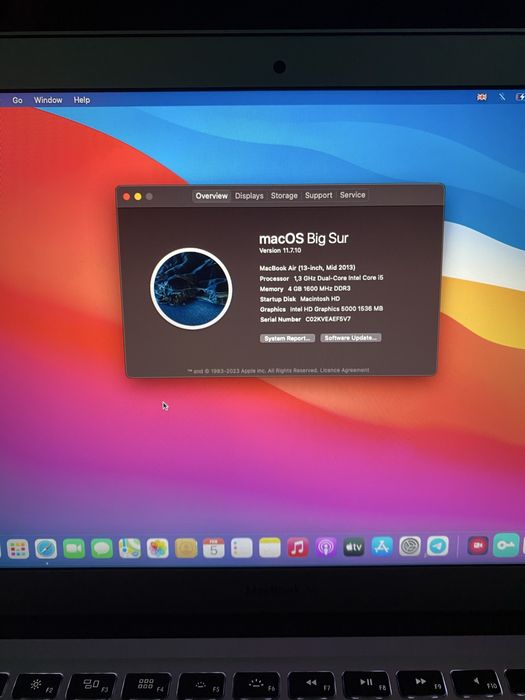Switch to the Storage tab
The width and height of the screenshot is (525, 700).
pos(284,196)
